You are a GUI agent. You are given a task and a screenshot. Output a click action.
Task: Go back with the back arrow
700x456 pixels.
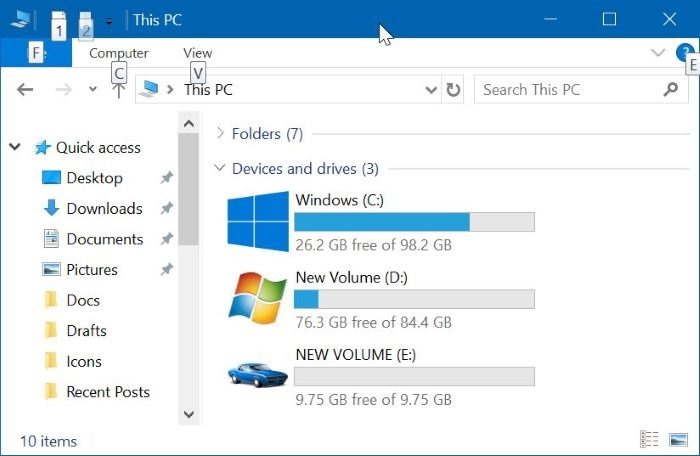[x=25, y=89]
